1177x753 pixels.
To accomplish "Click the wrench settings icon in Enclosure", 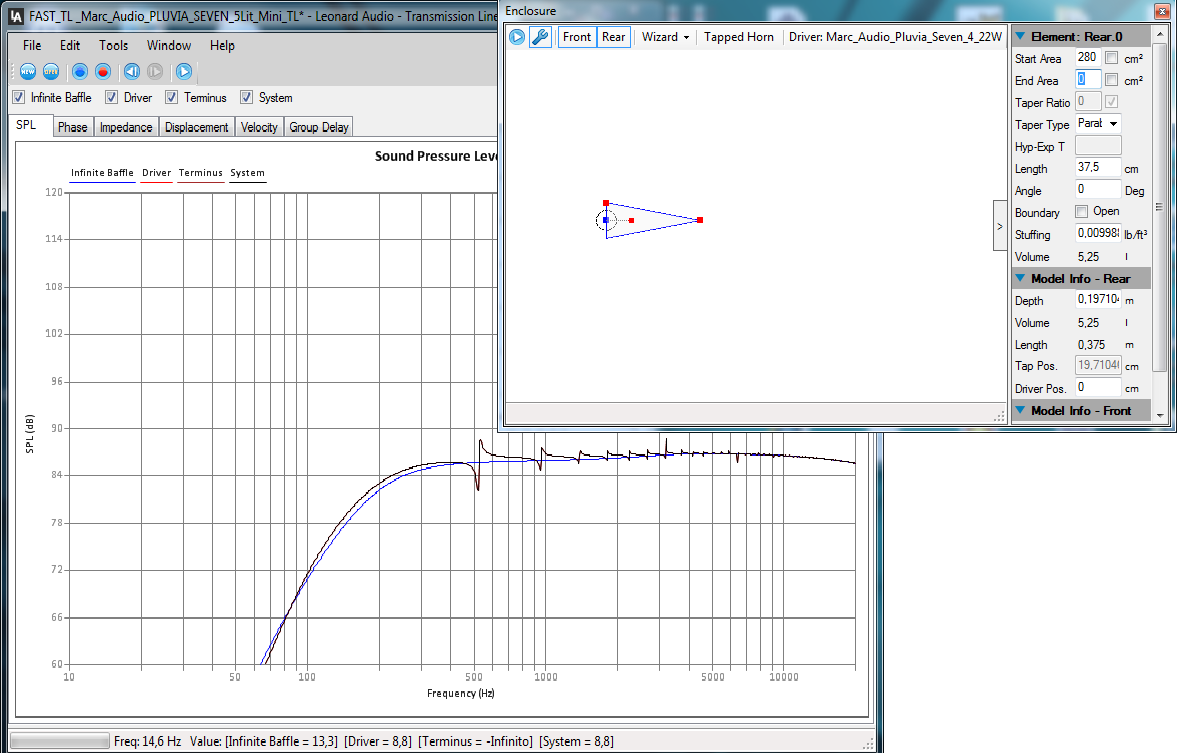I will click(540, 37).
